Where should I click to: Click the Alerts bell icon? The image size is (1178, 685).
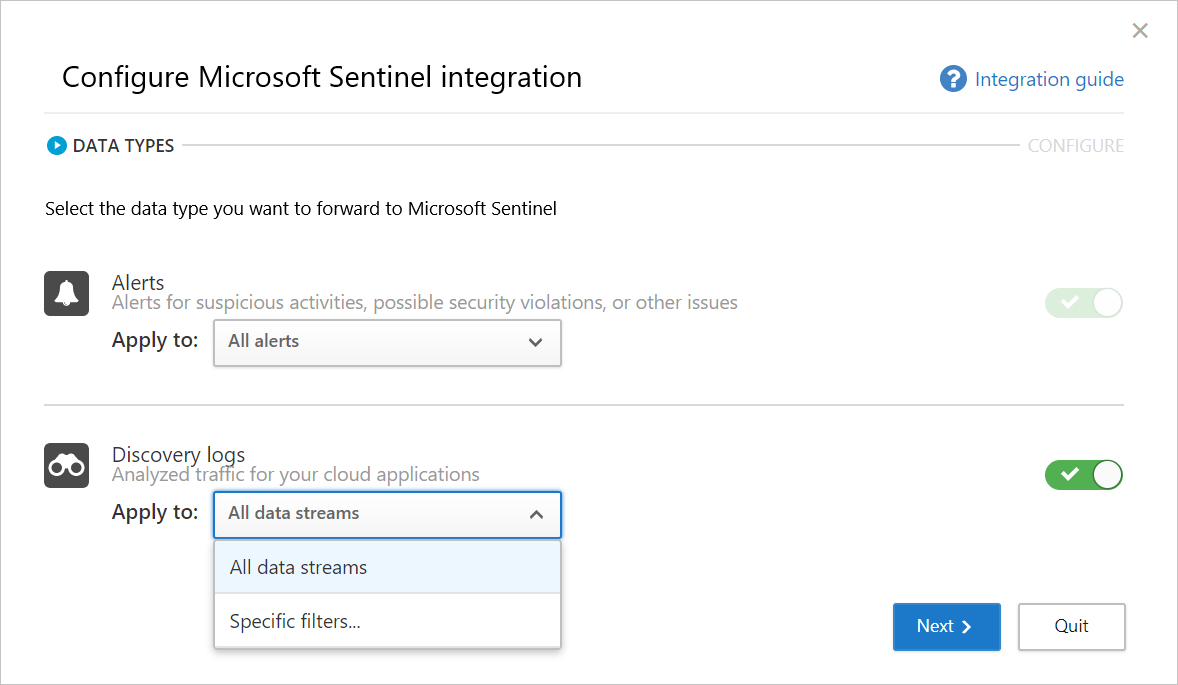click(x=66, y=293)
